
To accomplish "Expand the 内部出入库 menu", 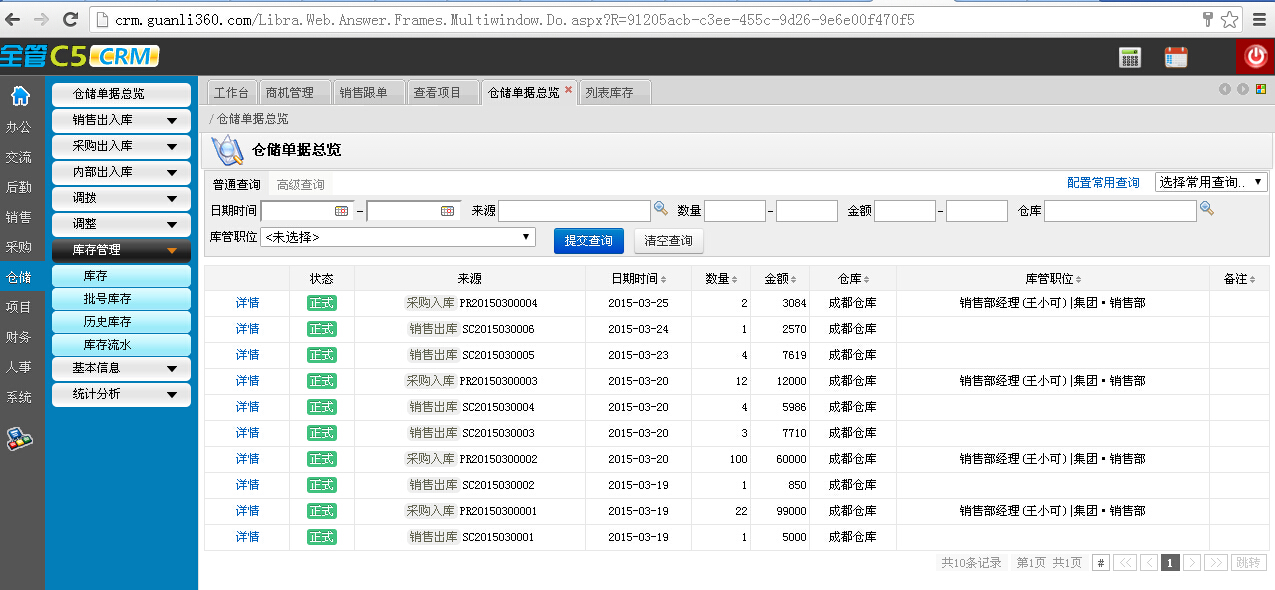I will click(x=121, y=172).
